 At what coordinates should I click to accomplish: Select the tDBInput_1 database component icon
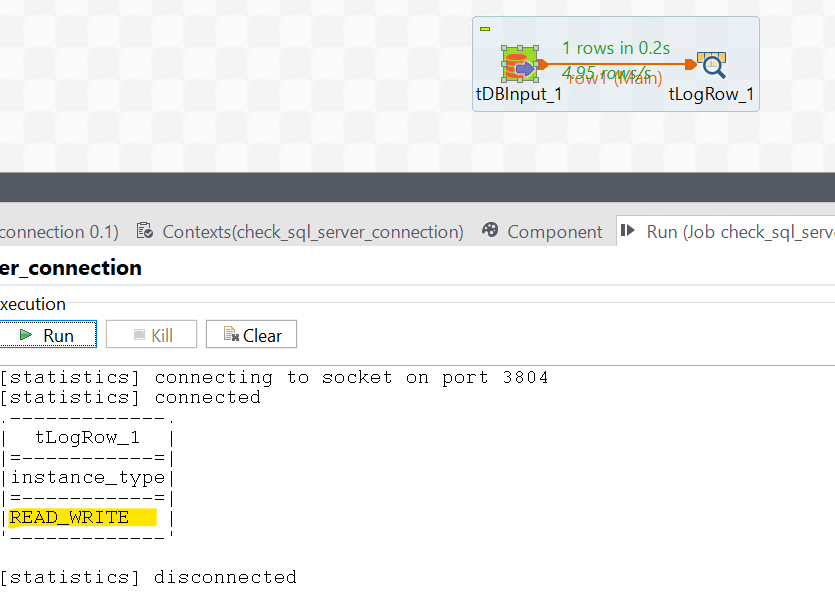[519, 65]
